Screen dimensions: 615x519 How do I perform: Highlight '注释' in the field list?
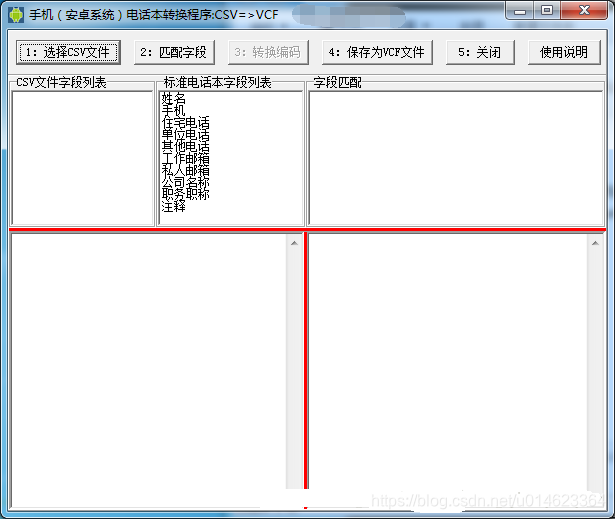point(173,206)
